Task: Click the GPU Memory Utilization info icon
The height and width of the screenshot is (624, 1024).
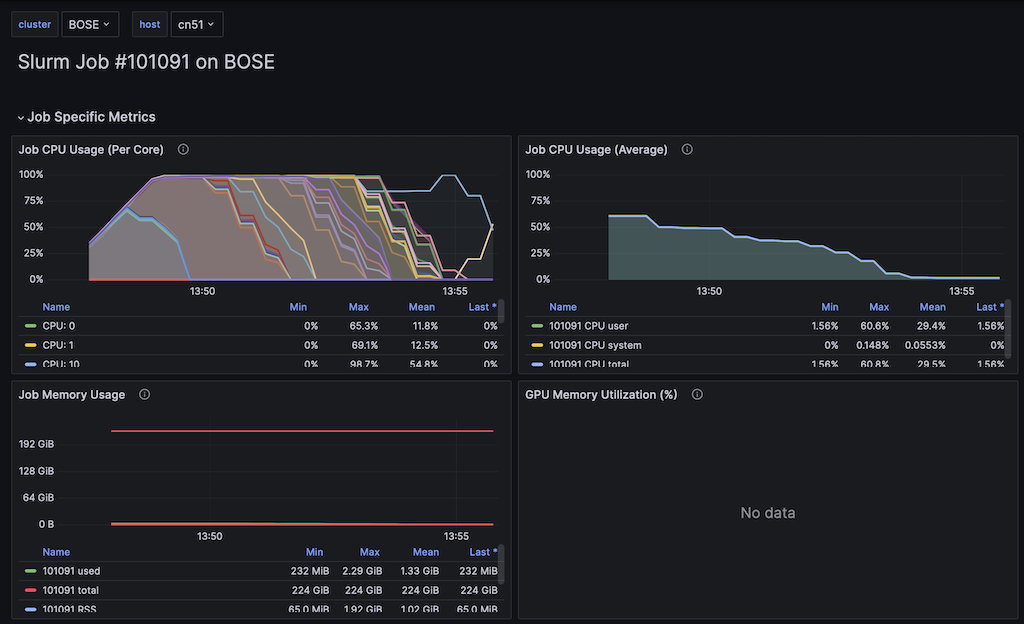Action: [697, 394]
